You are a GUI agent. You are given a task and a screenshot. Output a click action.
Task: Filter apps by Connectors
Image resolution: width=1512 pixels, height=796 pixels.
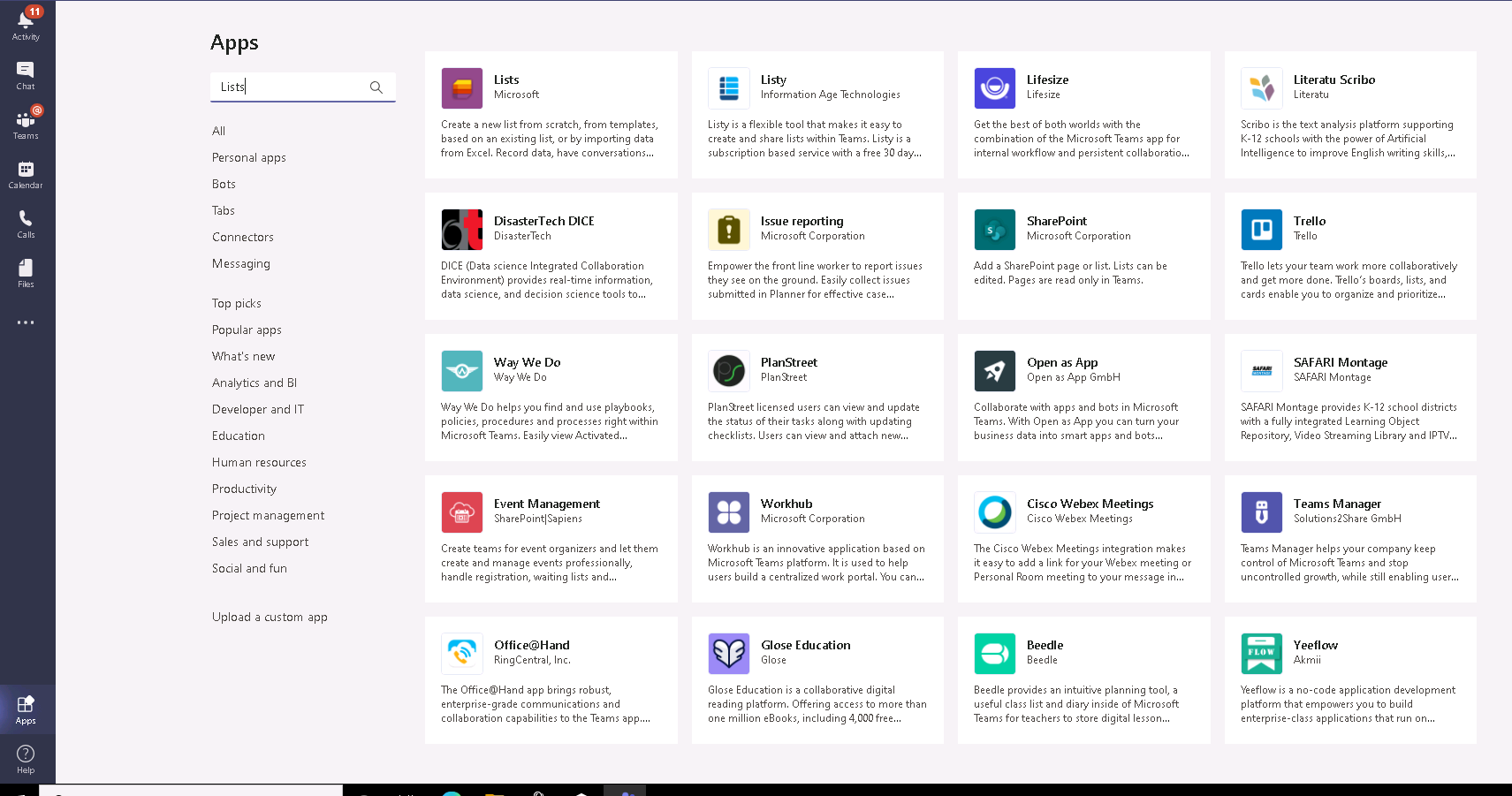(x=243, y=237)
